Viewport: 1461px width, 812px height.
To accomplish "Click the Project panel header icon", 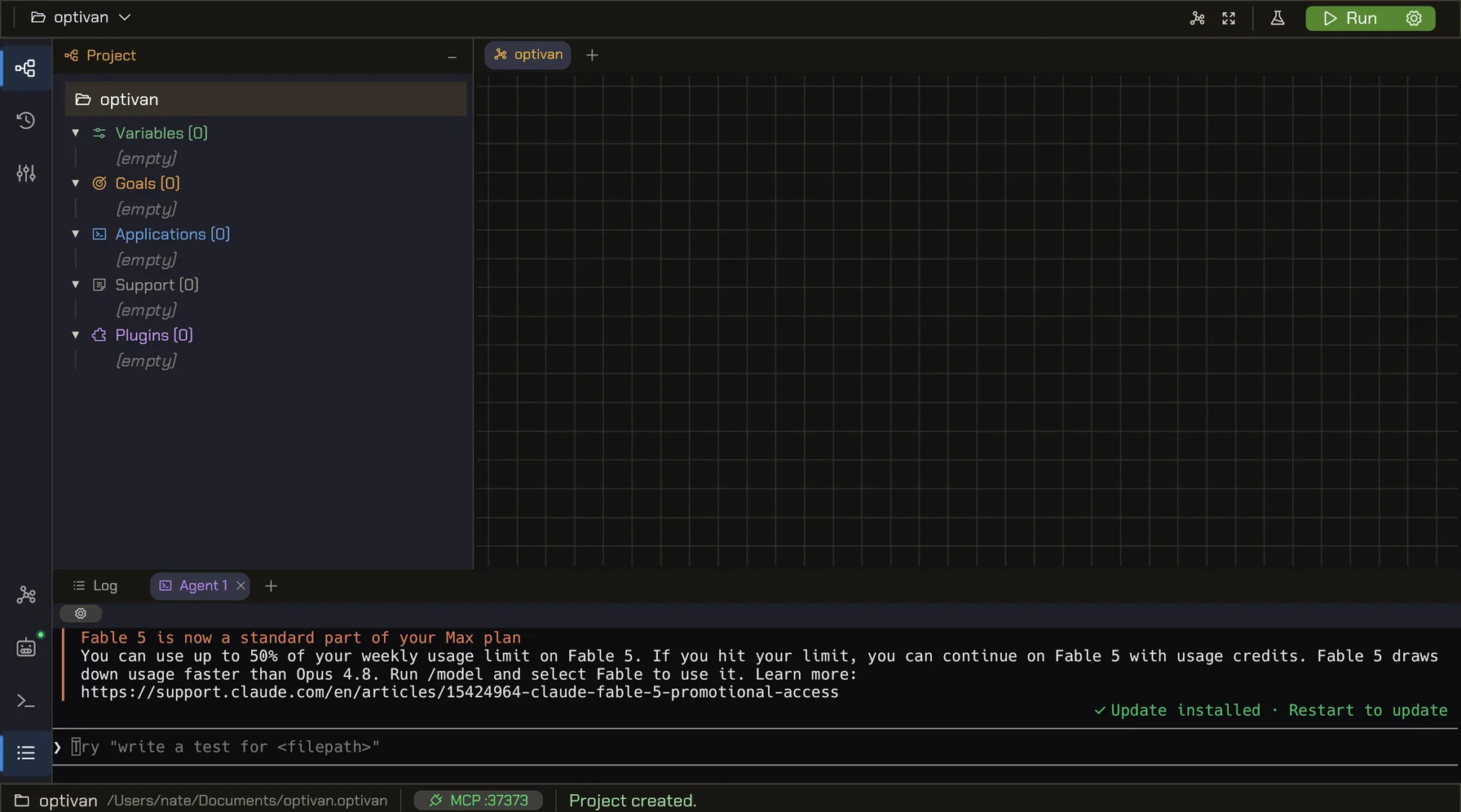I will 72,55.
